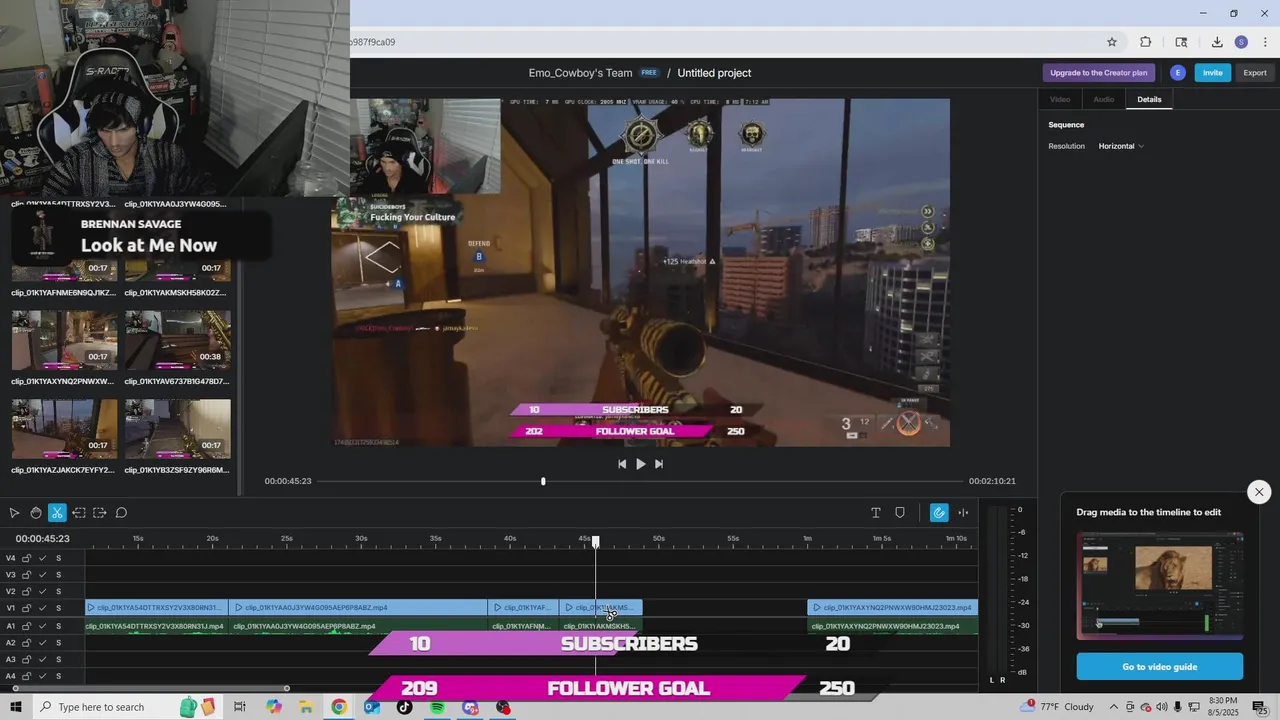Activate the scissors cut tool
Screen dimensions: 1280x720
tap(57, 513)
